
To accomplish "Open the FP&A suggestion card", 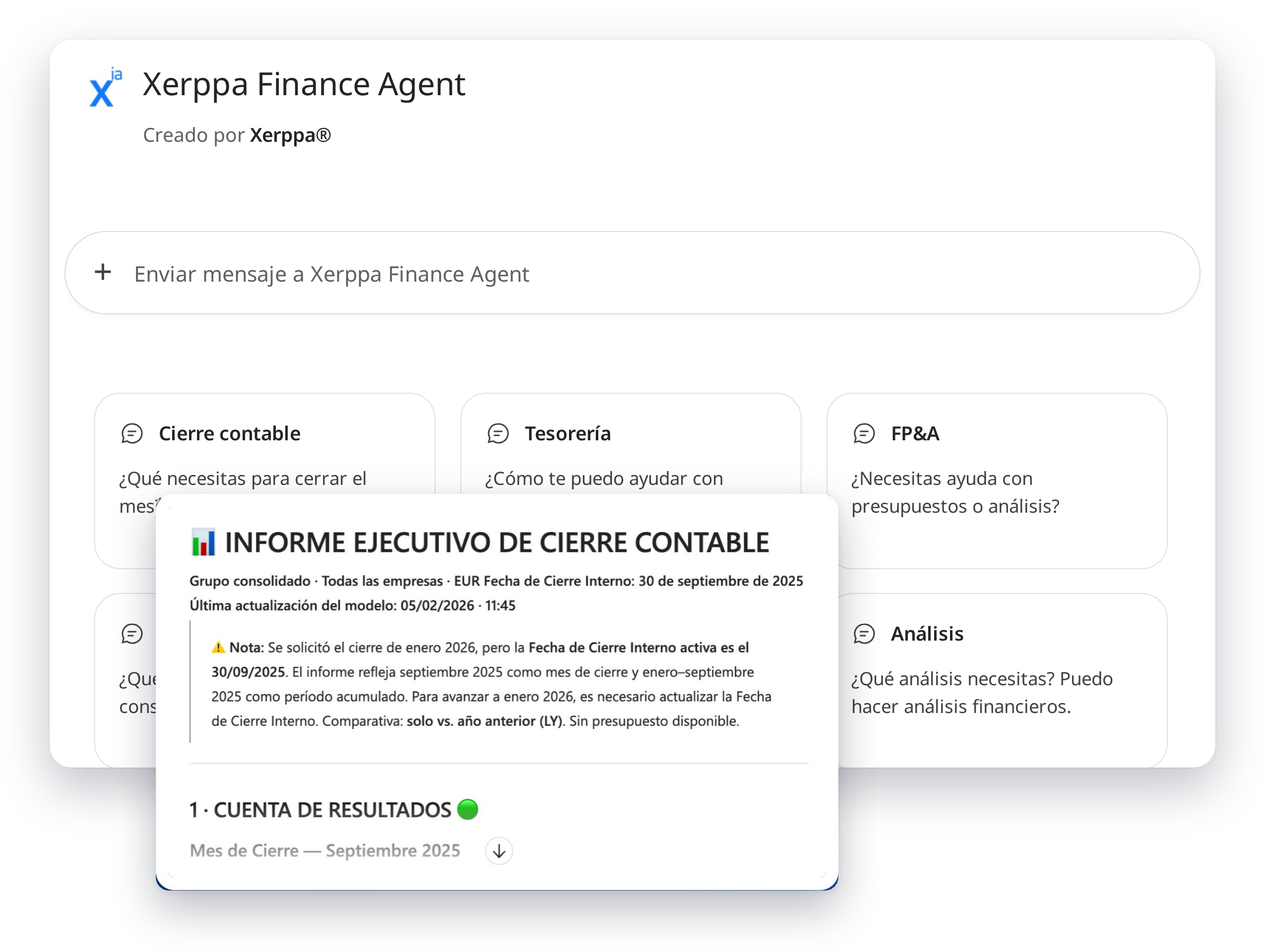I will (x=997, y=480).
